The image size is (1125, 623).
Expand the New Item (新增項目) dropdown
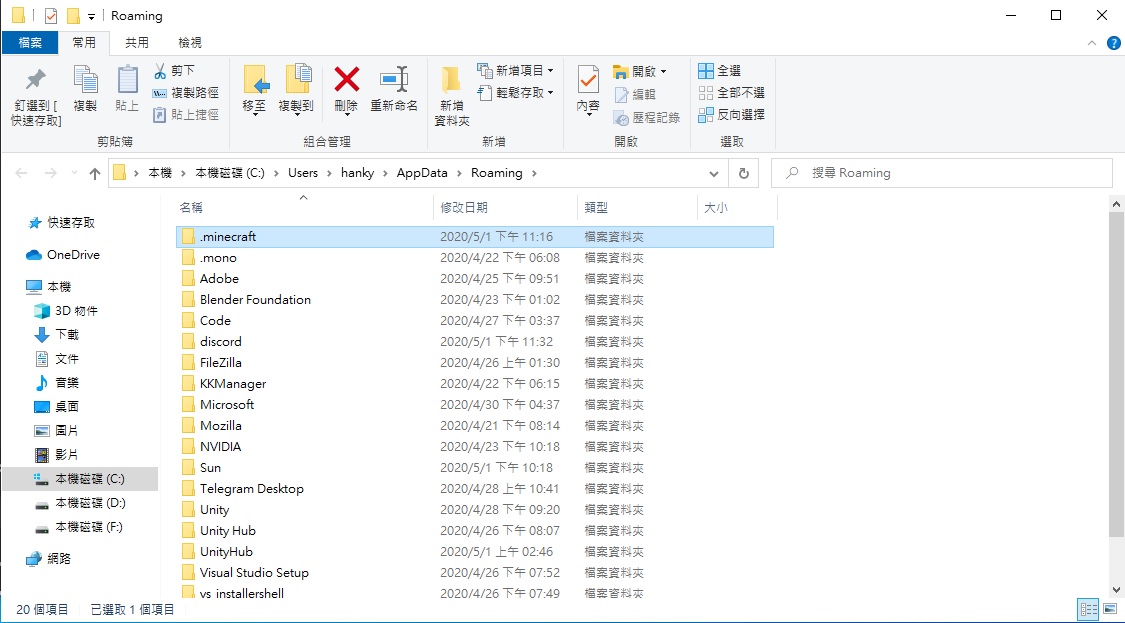pos(550,71)
